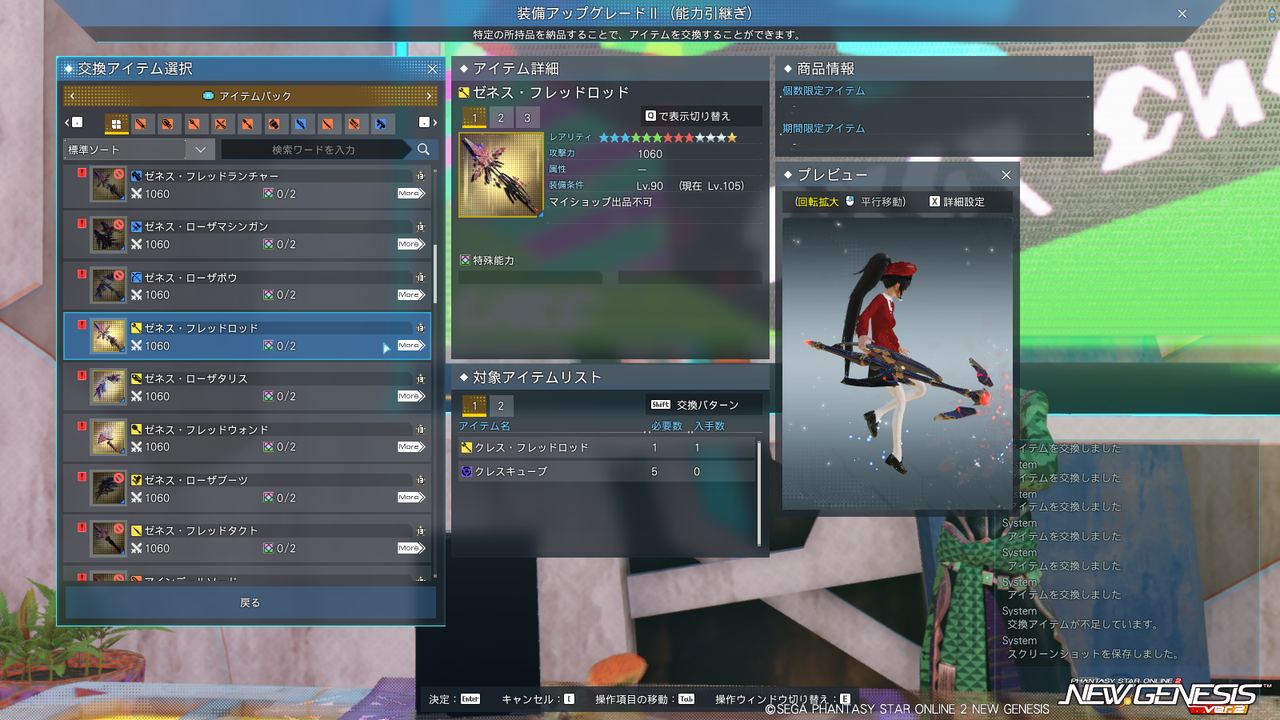1280x720 pixels.
Task: Expand More details for ゼネス・ローザタリス
Action: (410, 396)
